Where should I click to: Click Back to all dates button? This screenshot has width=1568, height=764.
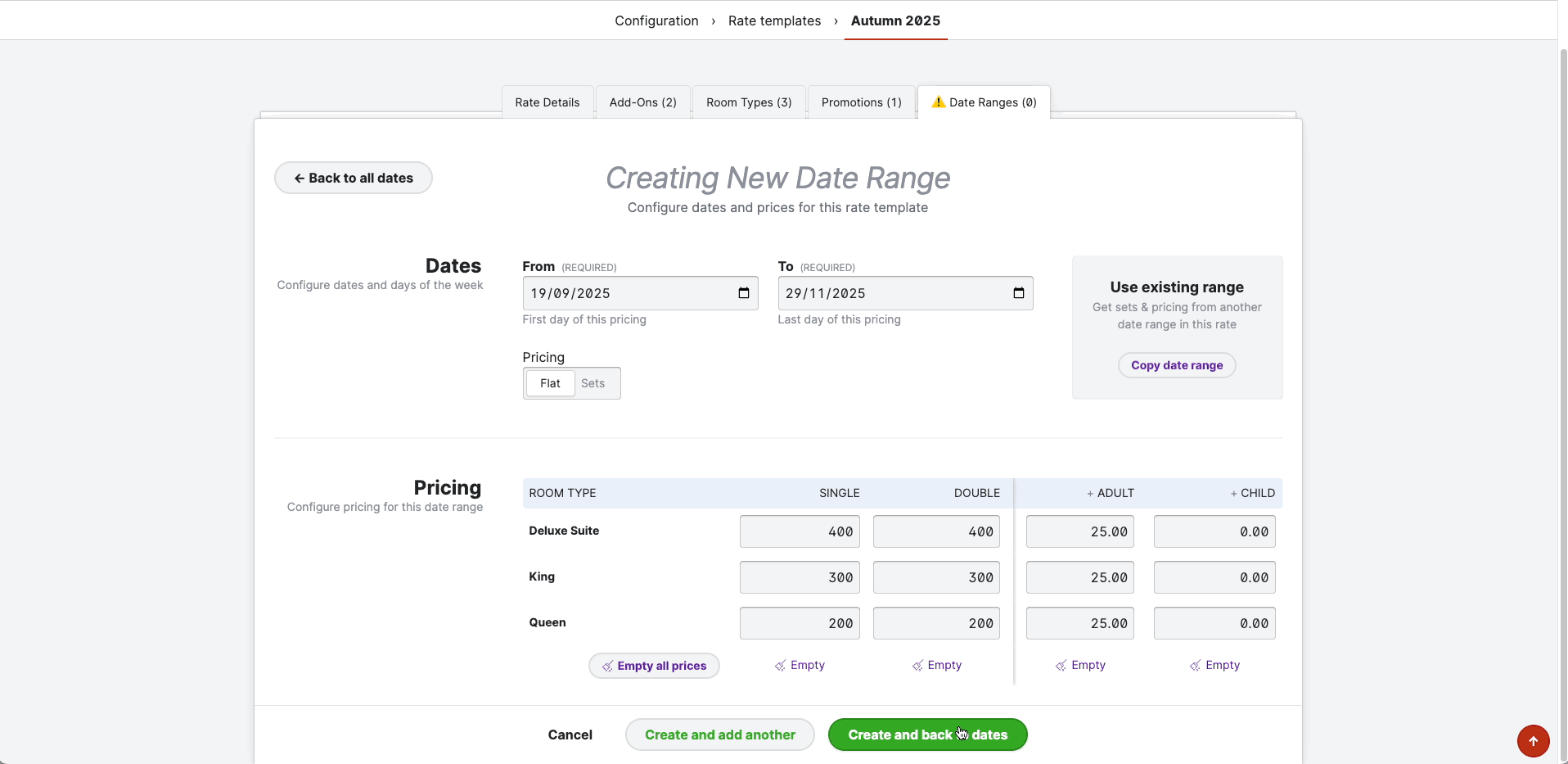353,178
